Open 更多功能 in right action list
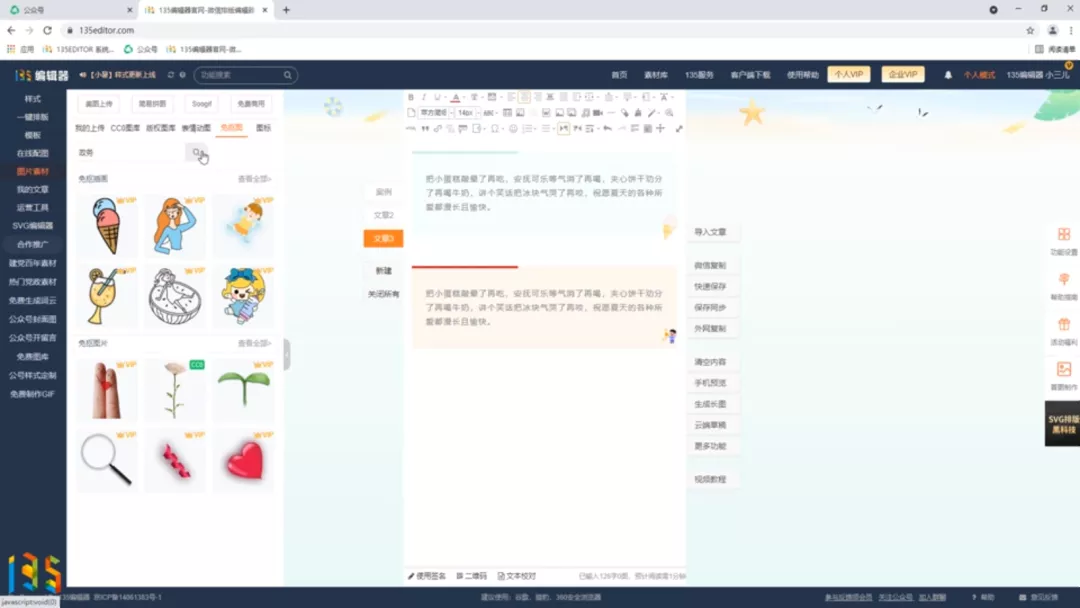This screenshot has height=608, width=1080. click(710, 446)
